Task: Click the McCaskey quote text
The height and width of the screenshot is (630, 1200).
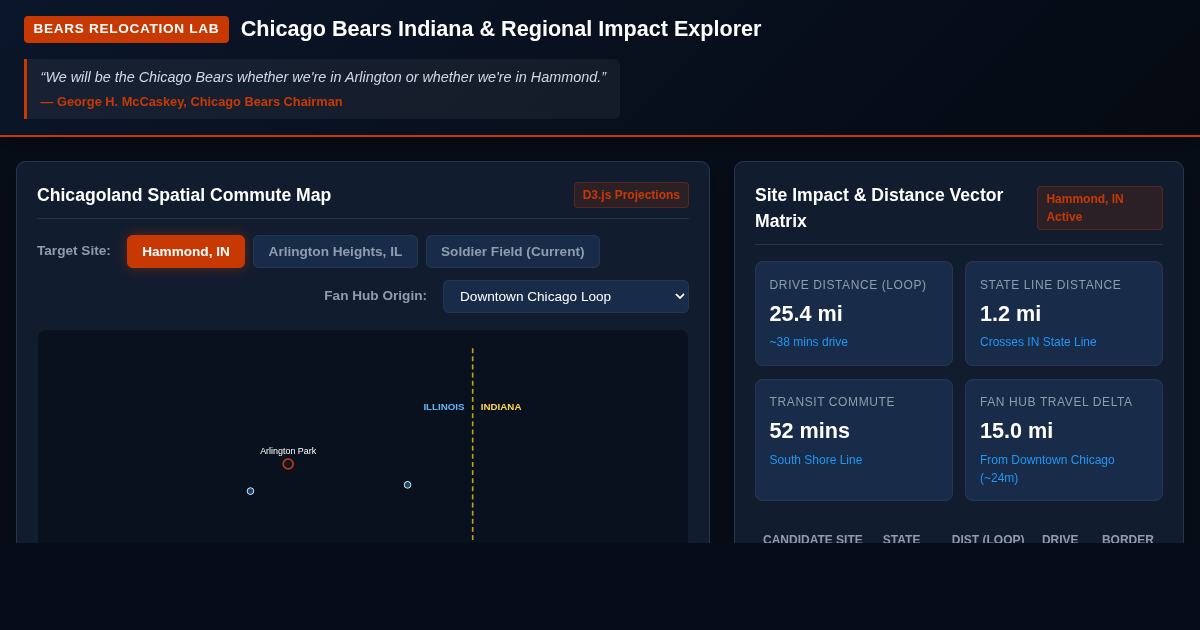Action: pos(323,77)
